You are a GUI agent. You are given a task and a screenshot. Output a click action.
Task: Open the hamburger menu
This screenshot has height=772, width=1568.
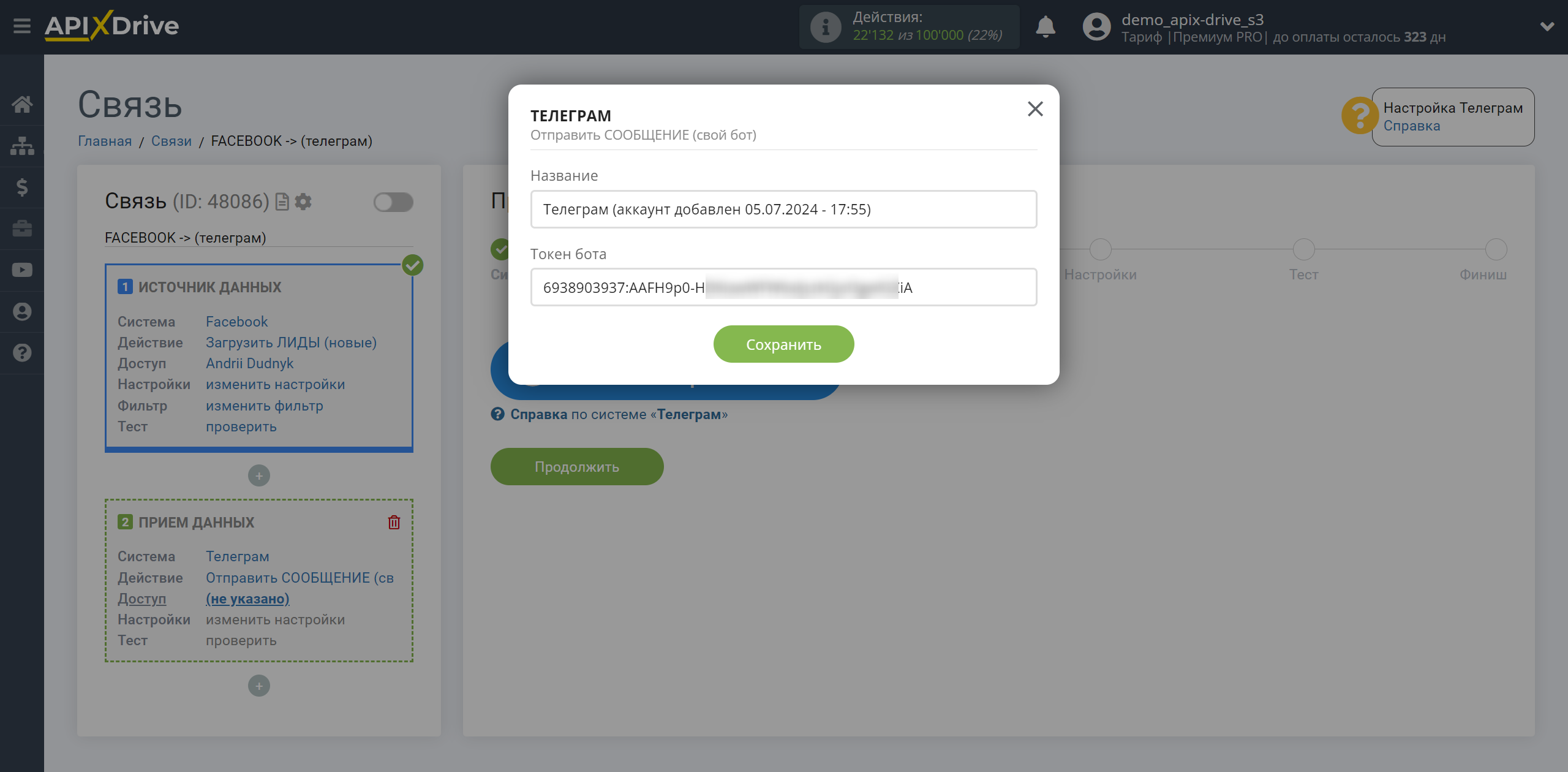point(22,26)
